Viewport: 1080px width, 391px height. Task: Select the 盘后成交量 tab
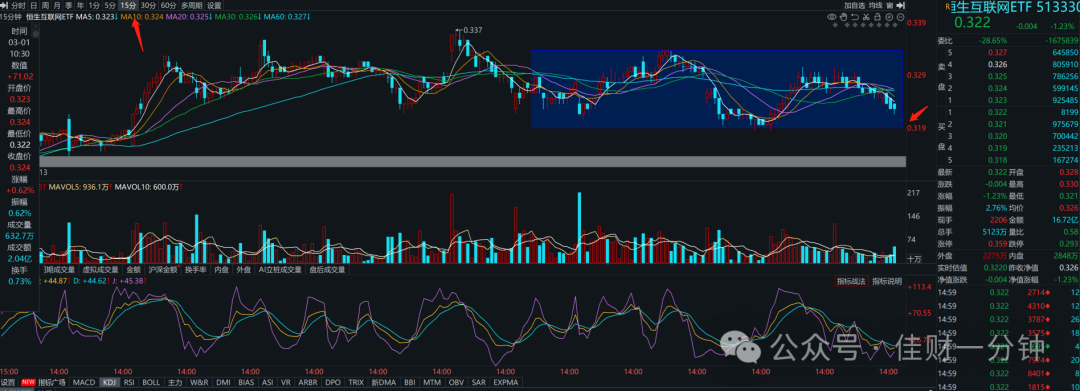coord(327,270)
